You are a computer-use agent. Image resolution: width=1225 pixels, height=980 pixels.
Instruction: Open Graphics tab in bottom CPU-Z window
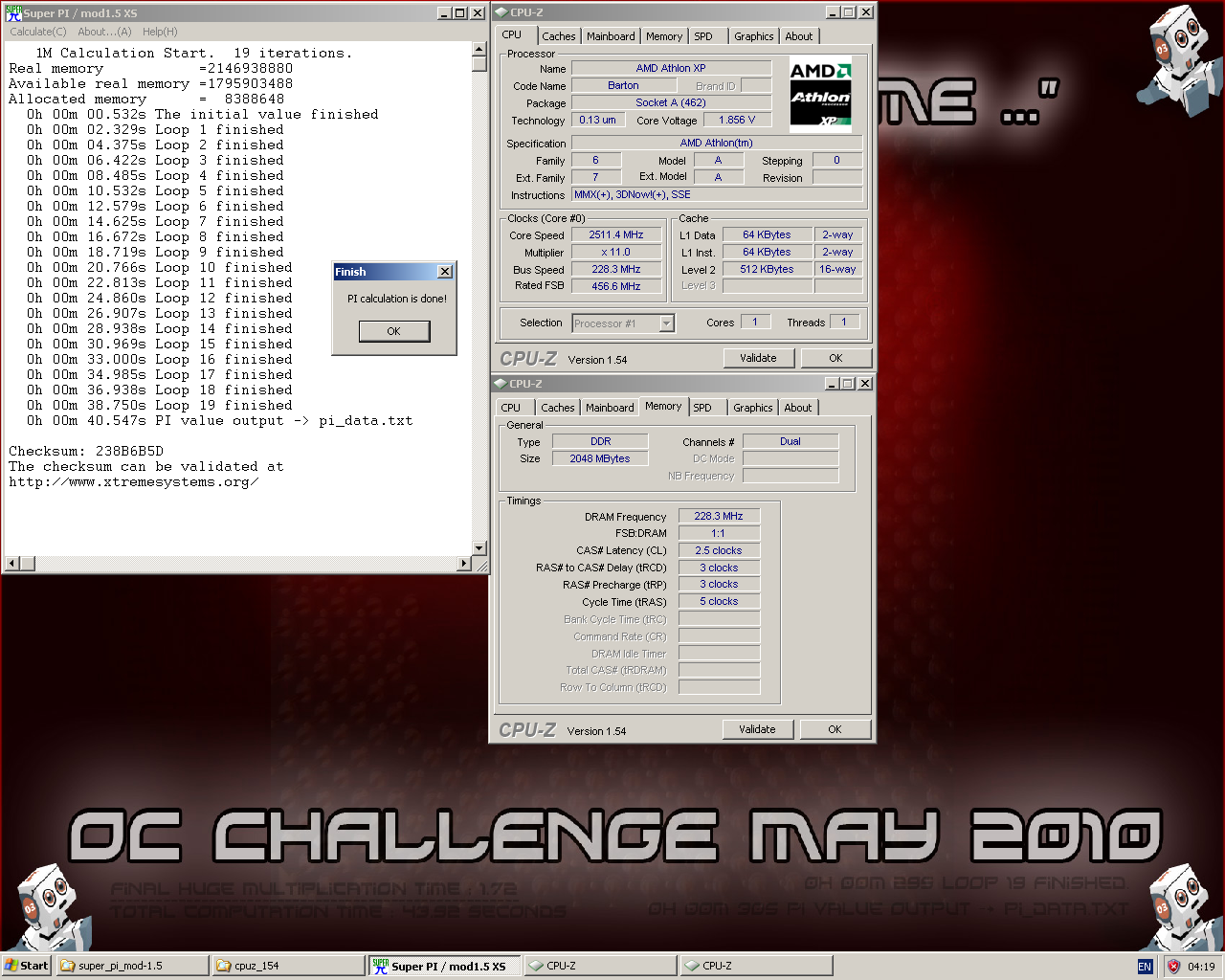pos(753,408)
